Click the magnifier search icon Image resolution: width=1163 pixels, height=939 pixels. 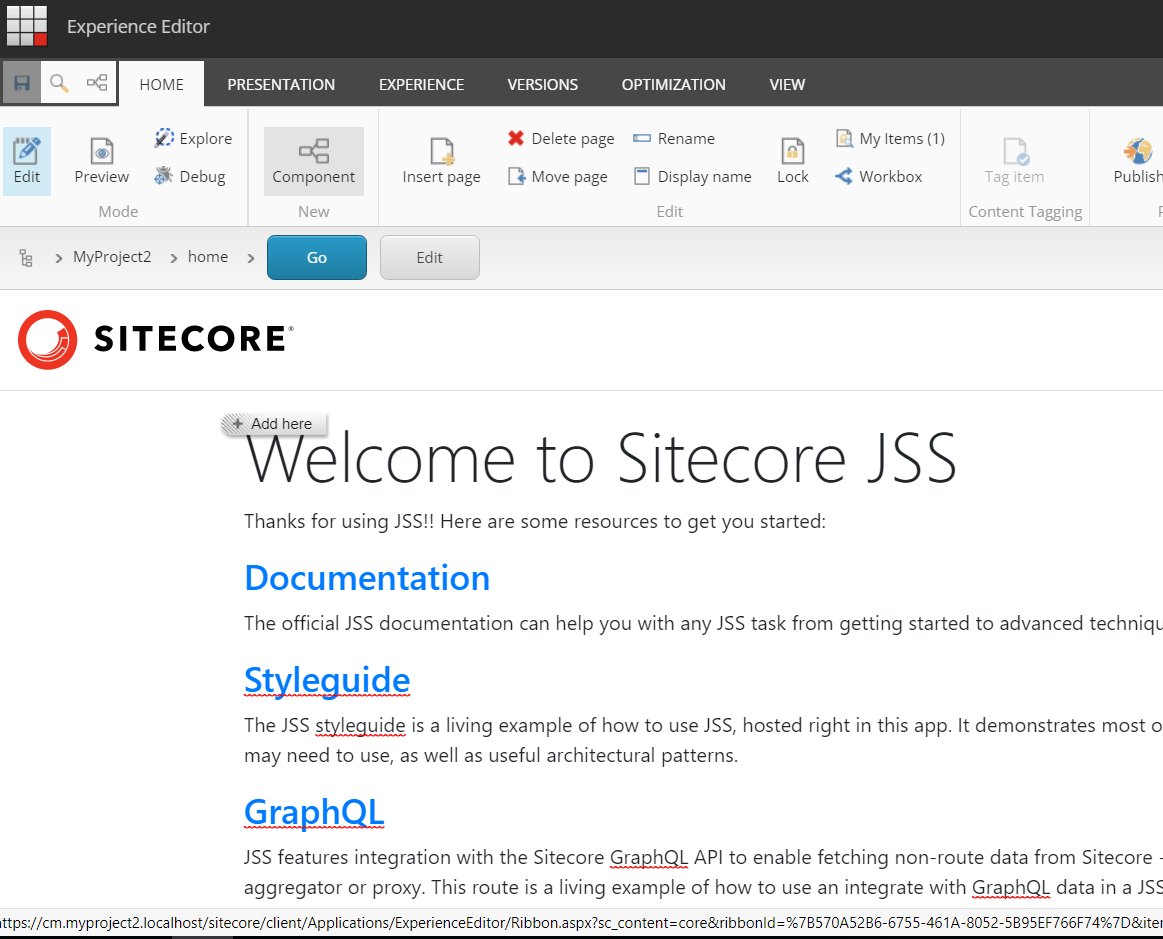(x=59, y=82)
